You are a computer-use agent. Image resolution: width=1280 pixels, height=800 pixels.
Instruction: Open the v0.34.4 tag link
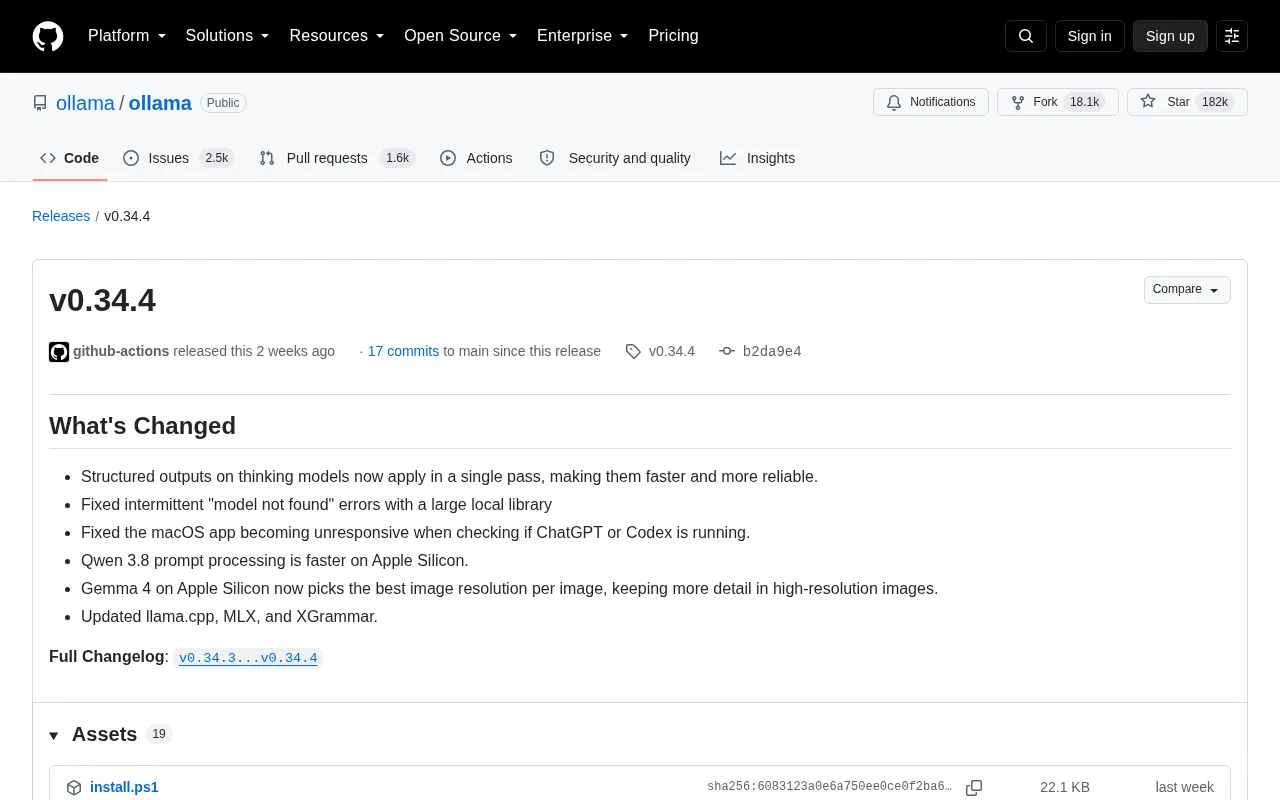click(672, 352)
